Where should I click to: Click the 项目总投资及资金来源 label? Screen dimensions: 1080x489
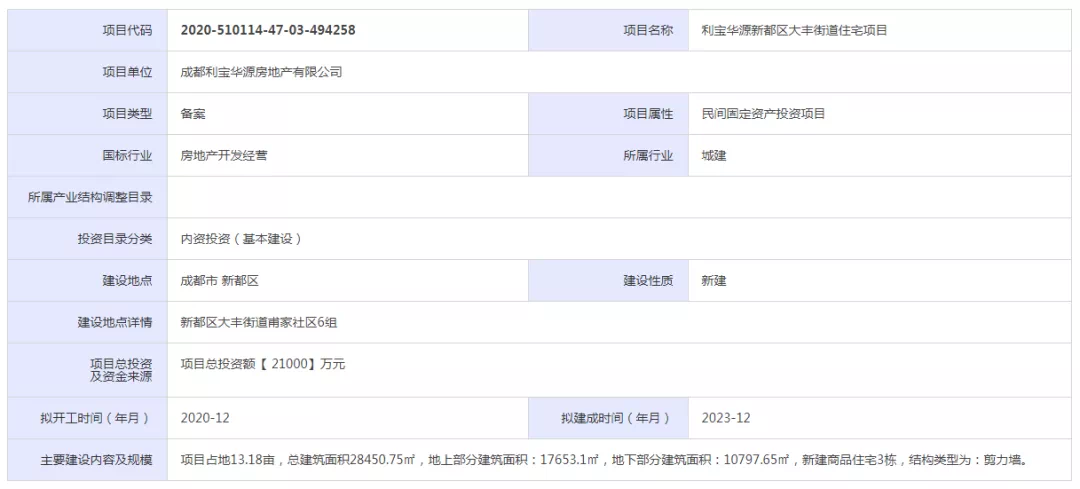pos(121,371)
